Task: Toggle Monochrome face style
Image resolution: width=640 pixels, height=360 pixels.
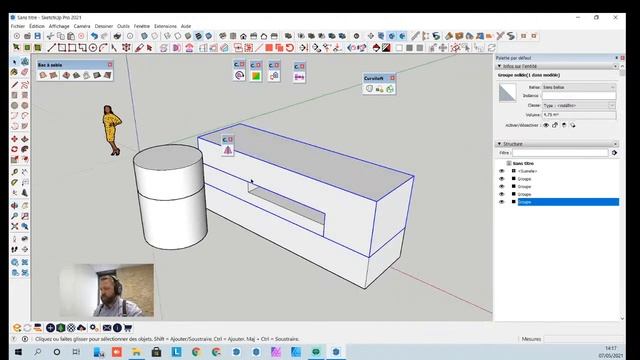Action: click(x=209, y=36)
